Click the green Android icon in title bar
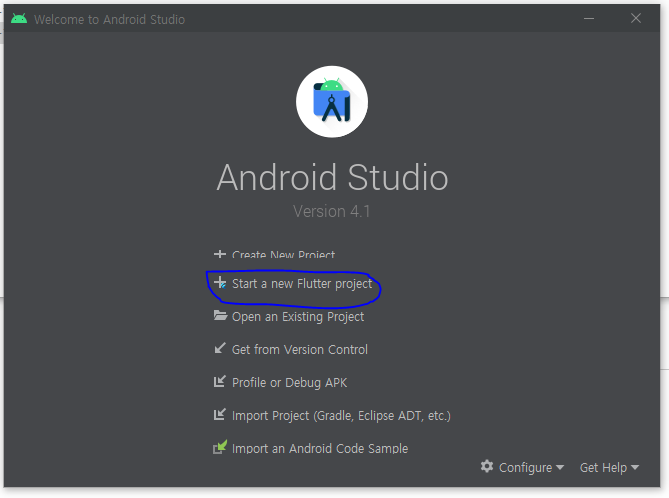Image resolution: width=669 pixels, height=498 pixels. pyautogui.click(x=19, y=19)
